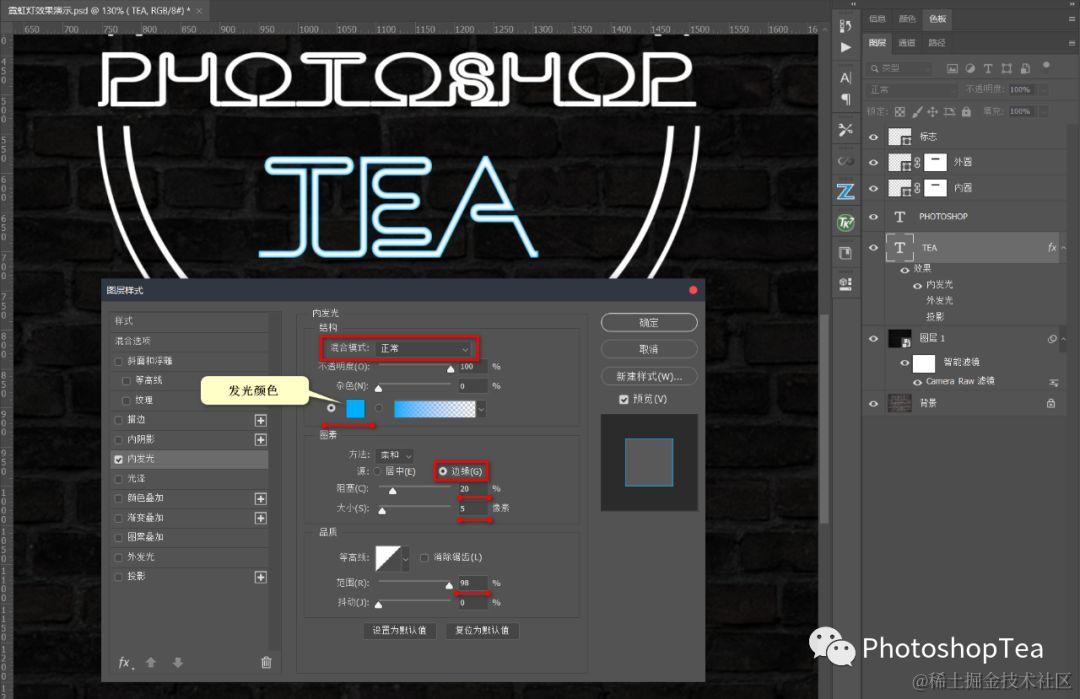Switch to the 信息 info tab
The width and height of the screenshot is (1080, 699).
[x=877, y=19]
